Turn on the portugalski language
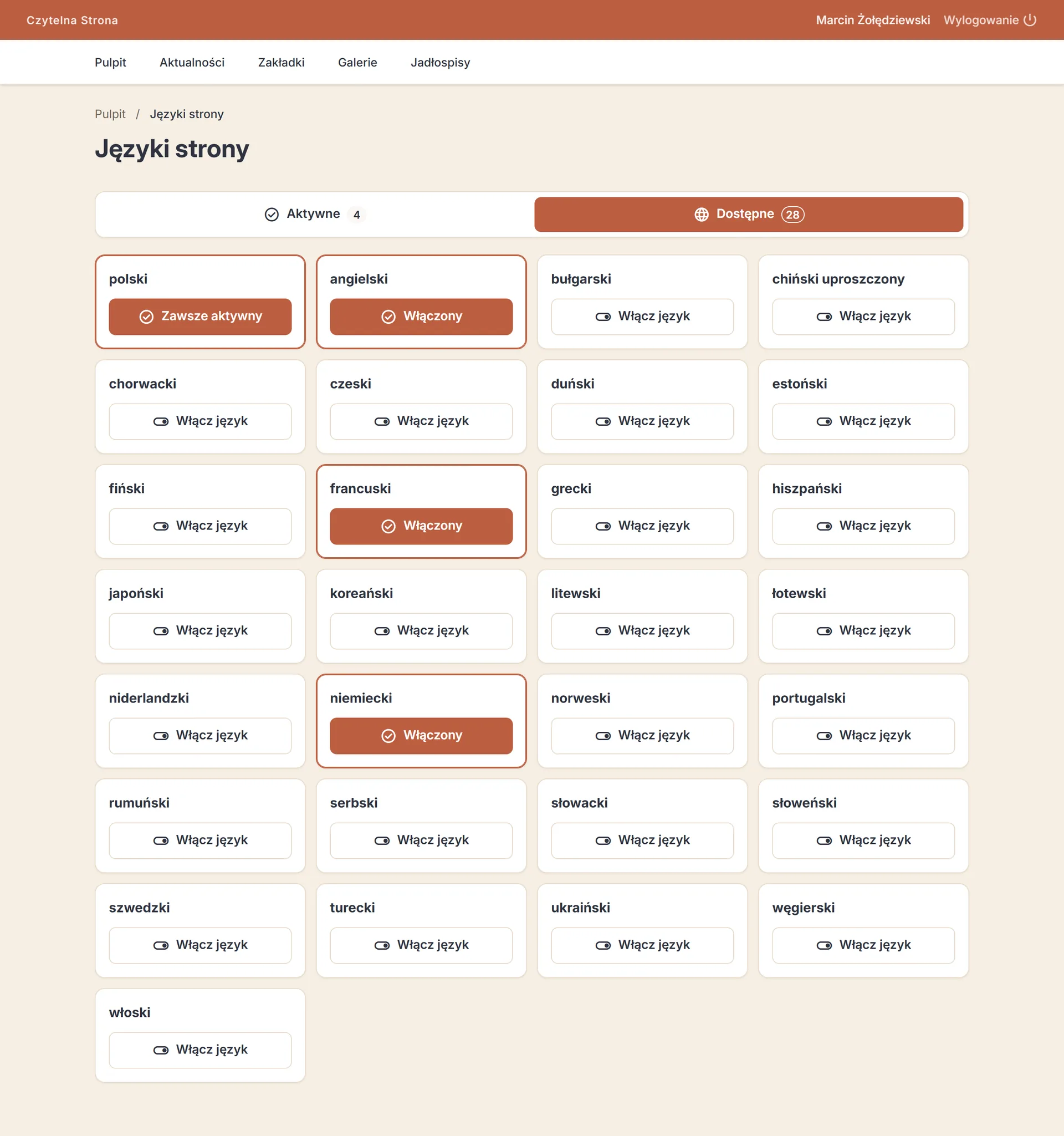This screenshot has height=1136, width=1064. click(863, 735)
